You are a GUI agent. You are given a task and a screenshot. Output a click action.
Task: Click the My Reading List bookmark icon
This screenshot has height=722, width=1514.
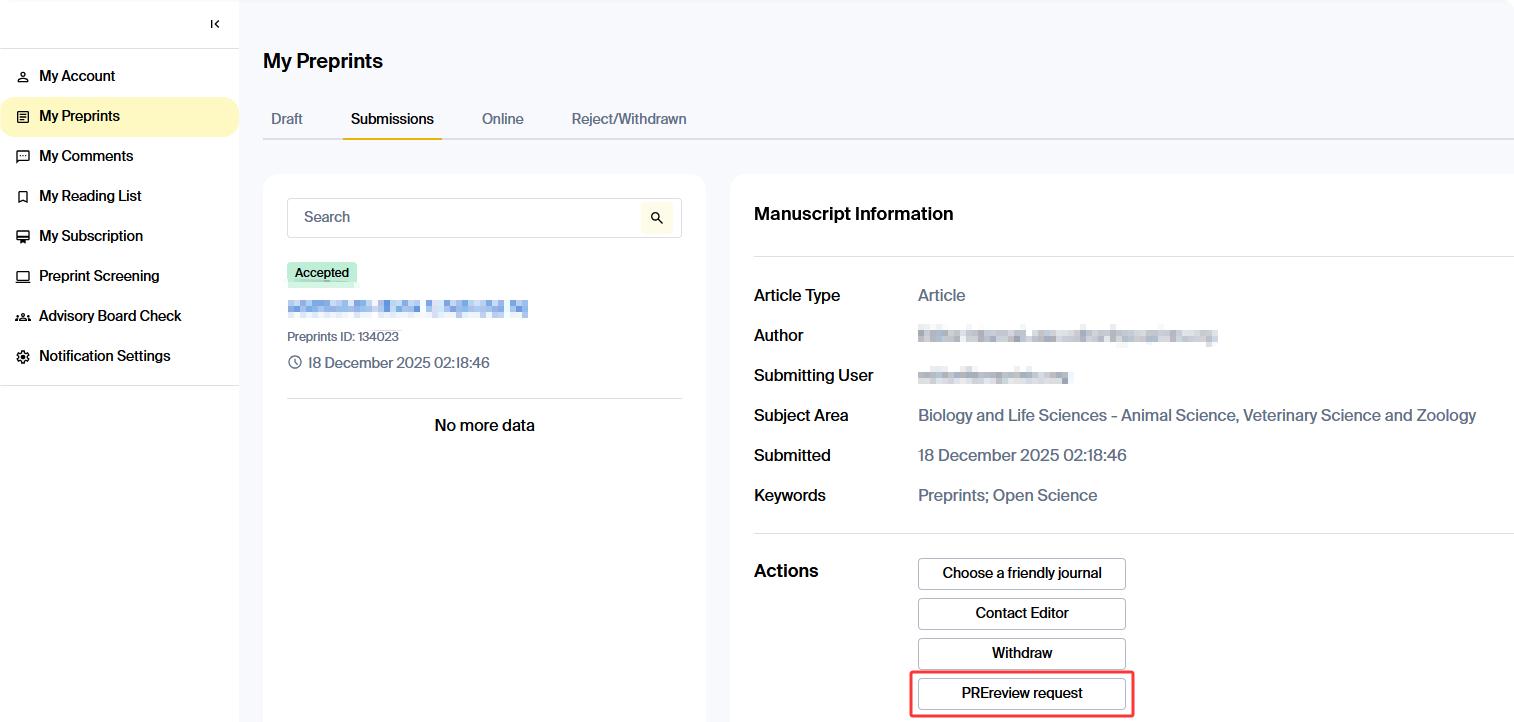[x=23, y=197]
